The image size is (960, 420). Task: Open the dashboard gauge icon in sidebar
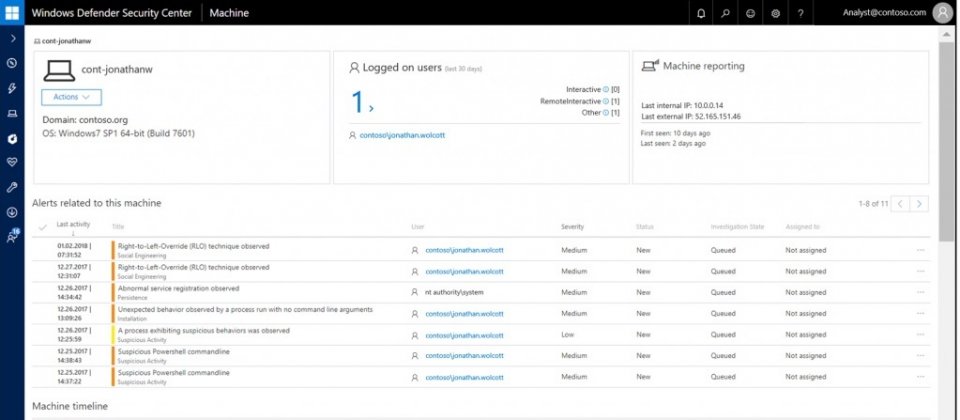pos(12,63)
